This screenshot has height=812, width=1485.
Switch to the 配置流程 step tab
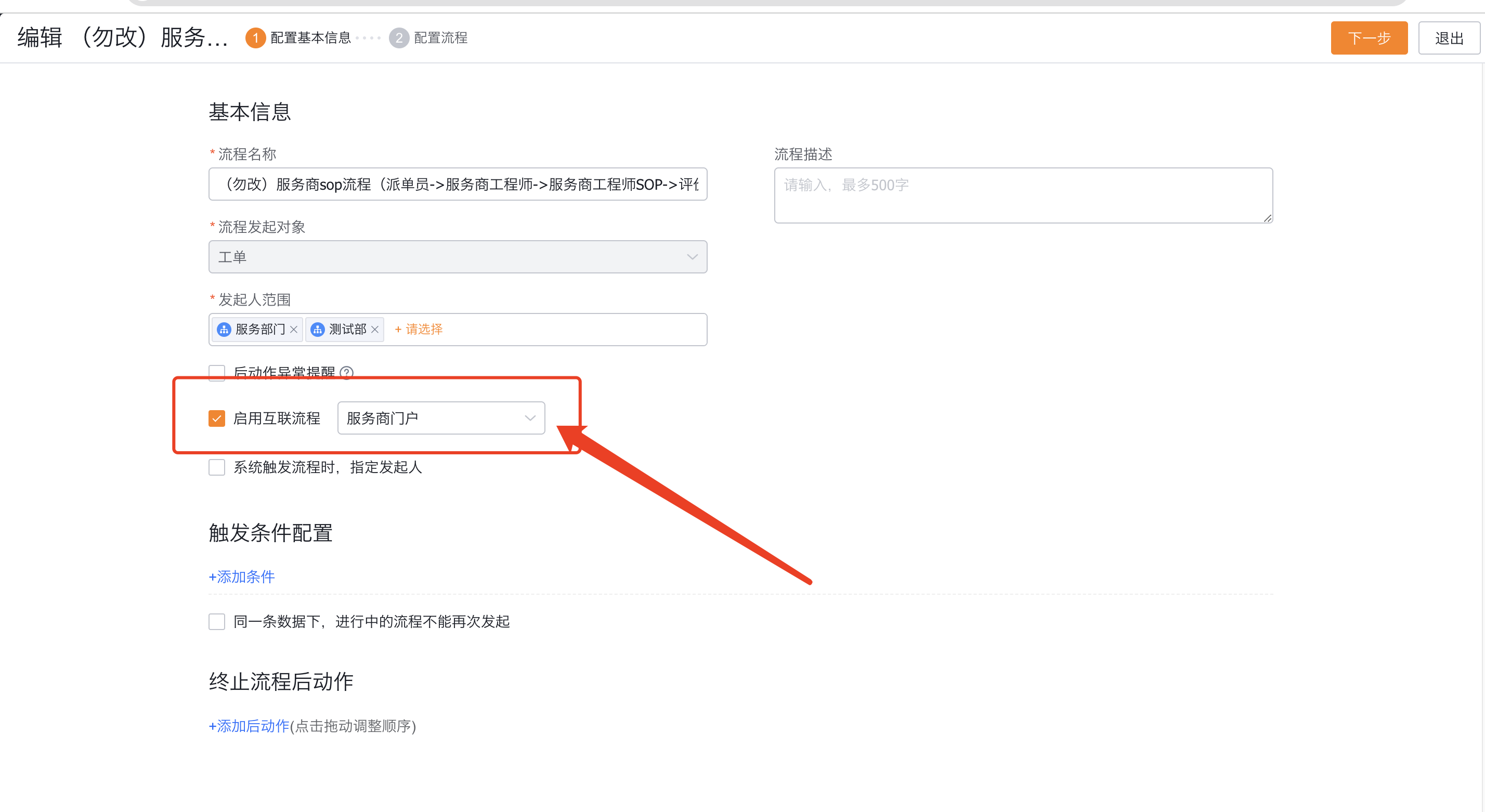coord(440,38)
